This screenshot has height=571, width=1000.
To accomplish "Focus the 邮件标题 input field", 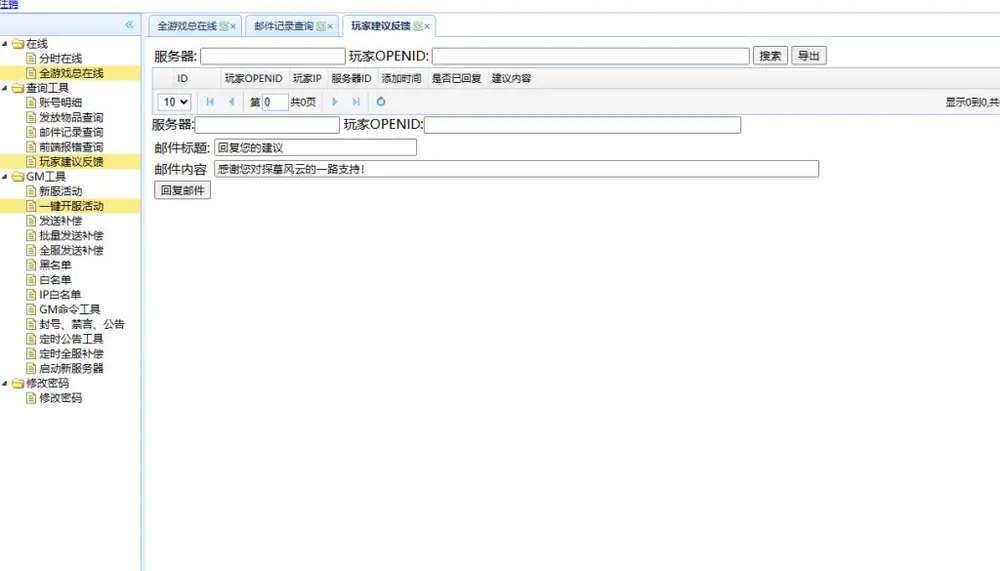I will tap(316, 147).
